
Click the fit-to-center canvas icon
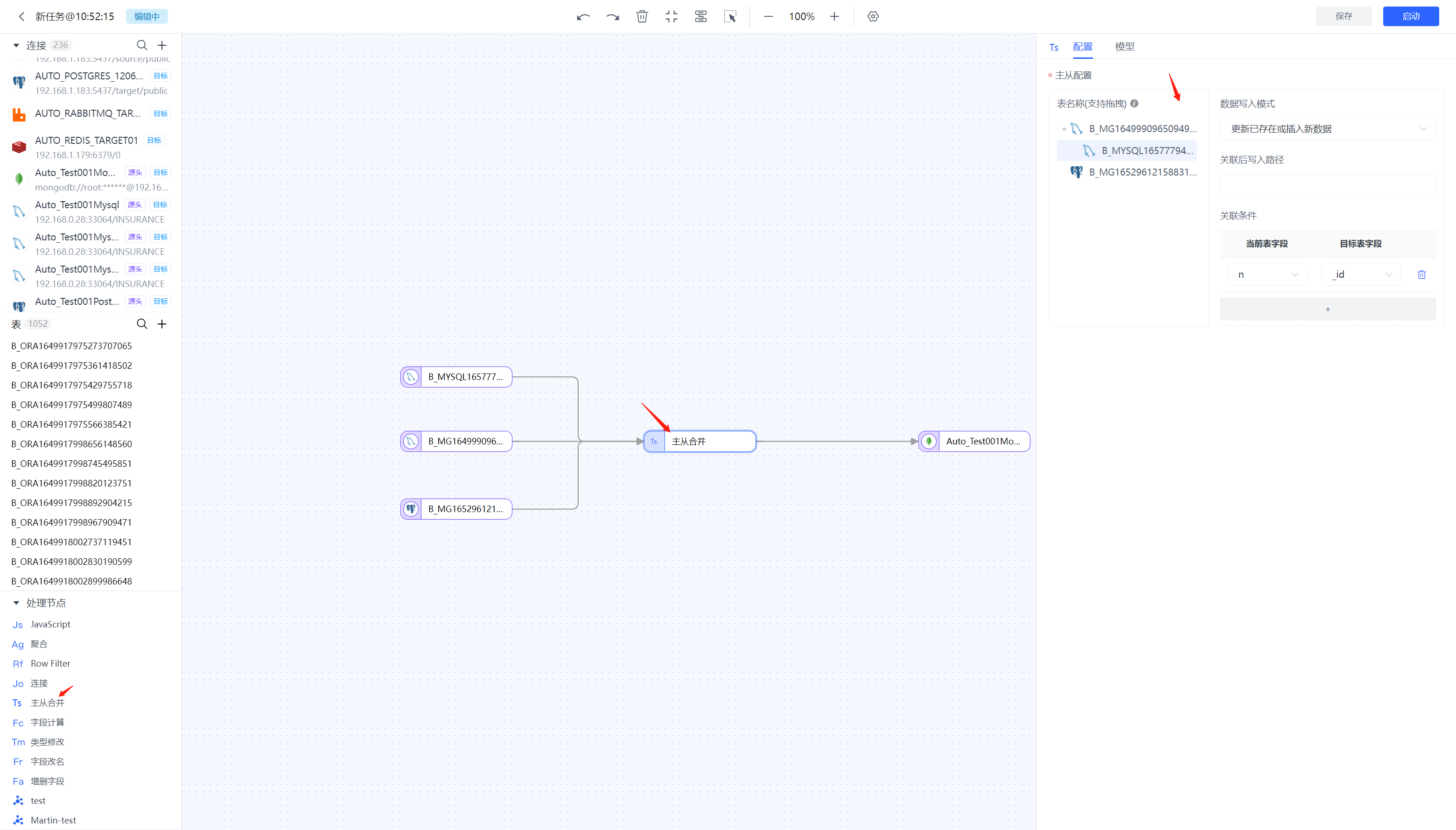[x=671, y=16]
